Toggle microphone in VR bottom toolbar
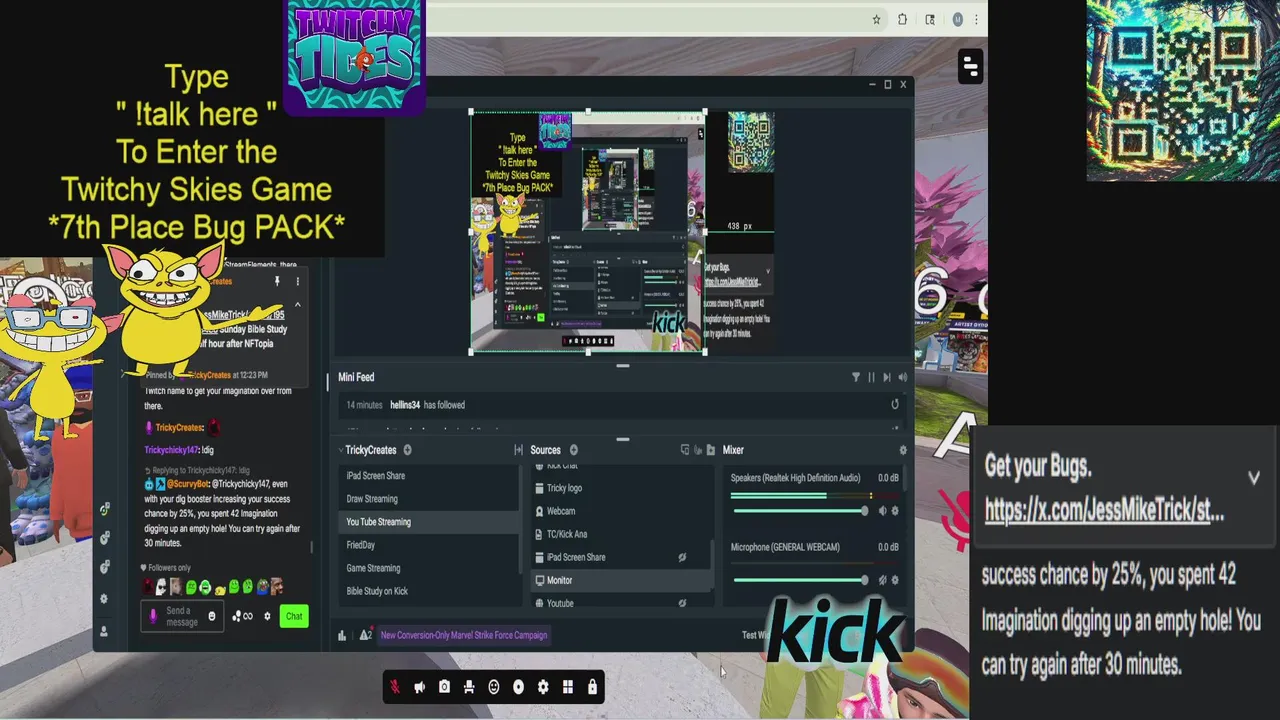 (395, 687)
